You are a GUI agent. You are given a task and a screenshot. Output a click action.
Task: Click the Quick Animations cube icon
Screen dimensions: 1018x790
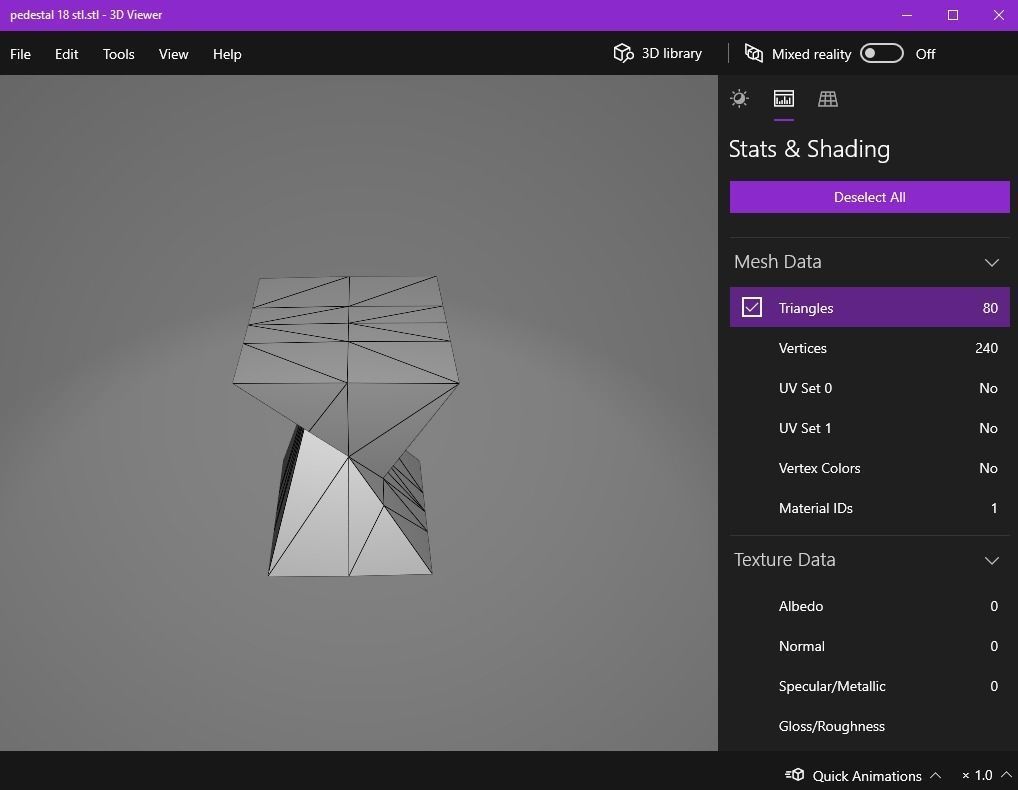pyautogui.click(x=795, y=774)
